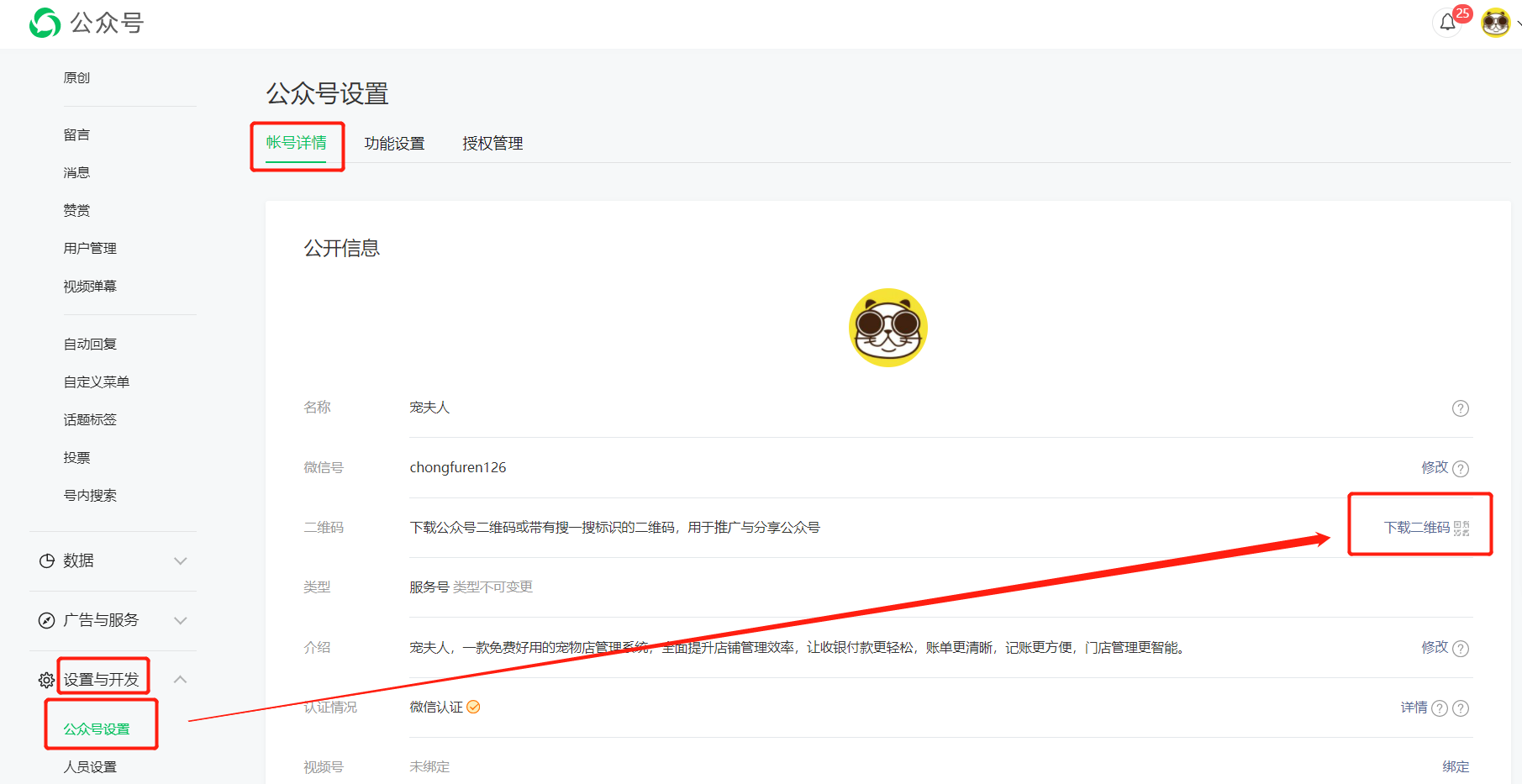Click the 广告与服务 compass icon in sidebar
The width and height of the screenshot is (1522, 784).
(47, 620)
